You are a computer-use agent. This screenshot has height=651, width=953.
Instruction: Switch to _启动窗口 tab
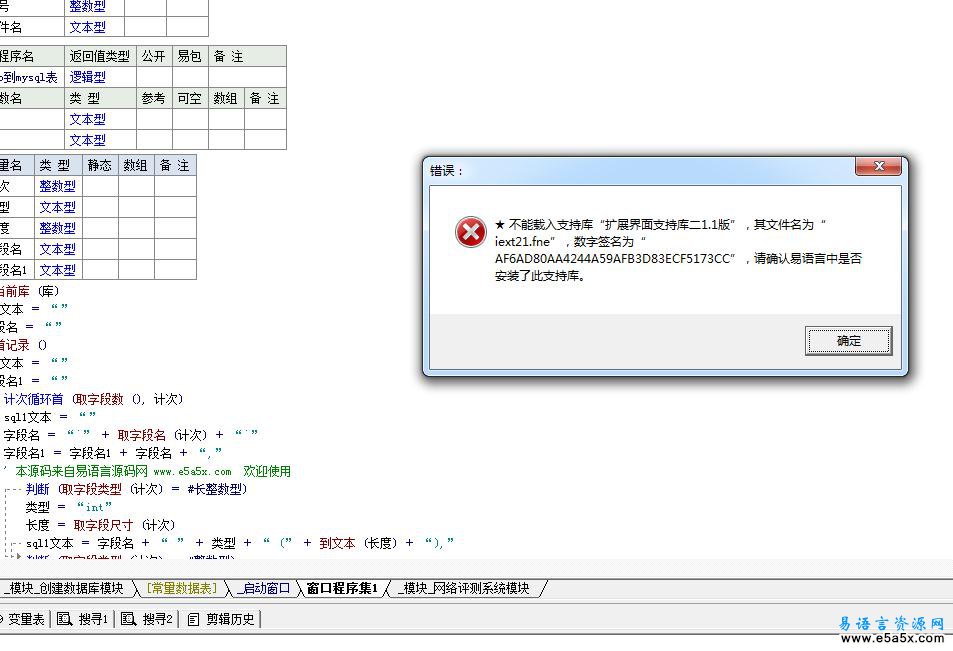(x=263, y=588)
